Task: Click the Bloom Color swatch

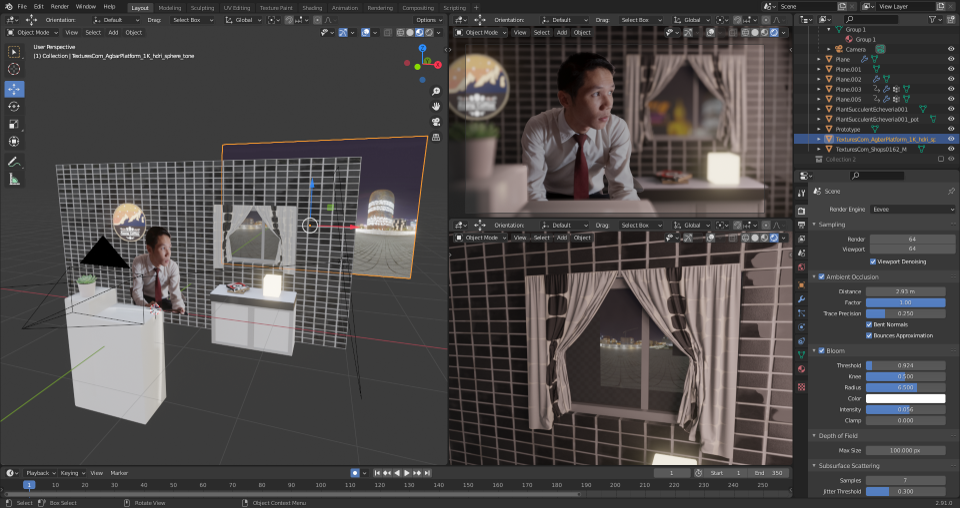Action: click(x=906, y=398)
